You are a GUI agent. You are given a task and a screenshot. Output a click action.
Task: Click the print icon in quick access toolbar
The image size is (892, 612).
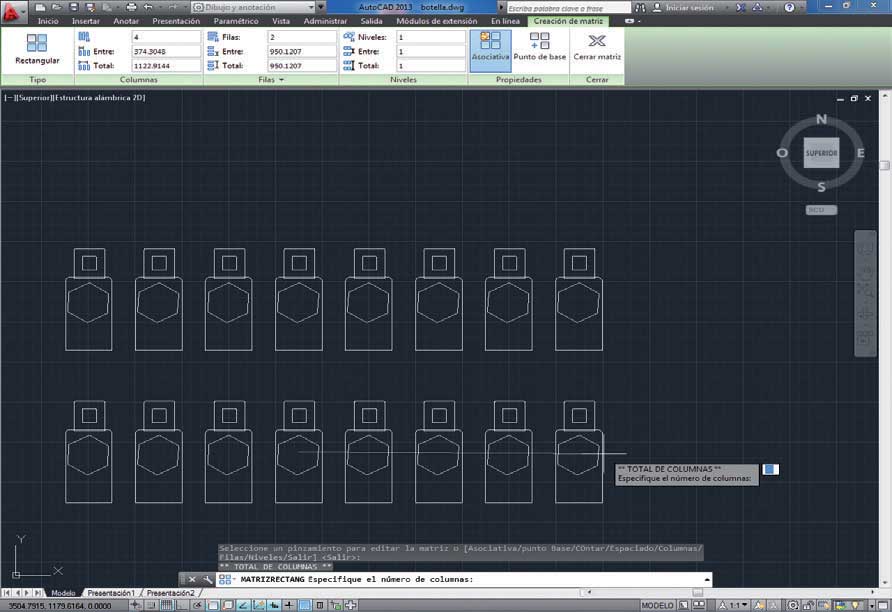pos(131,7)
